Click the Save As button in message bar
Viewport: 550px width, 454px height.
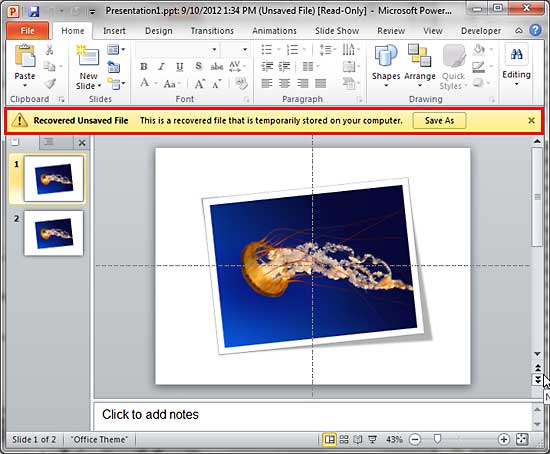tap(439, 121)
